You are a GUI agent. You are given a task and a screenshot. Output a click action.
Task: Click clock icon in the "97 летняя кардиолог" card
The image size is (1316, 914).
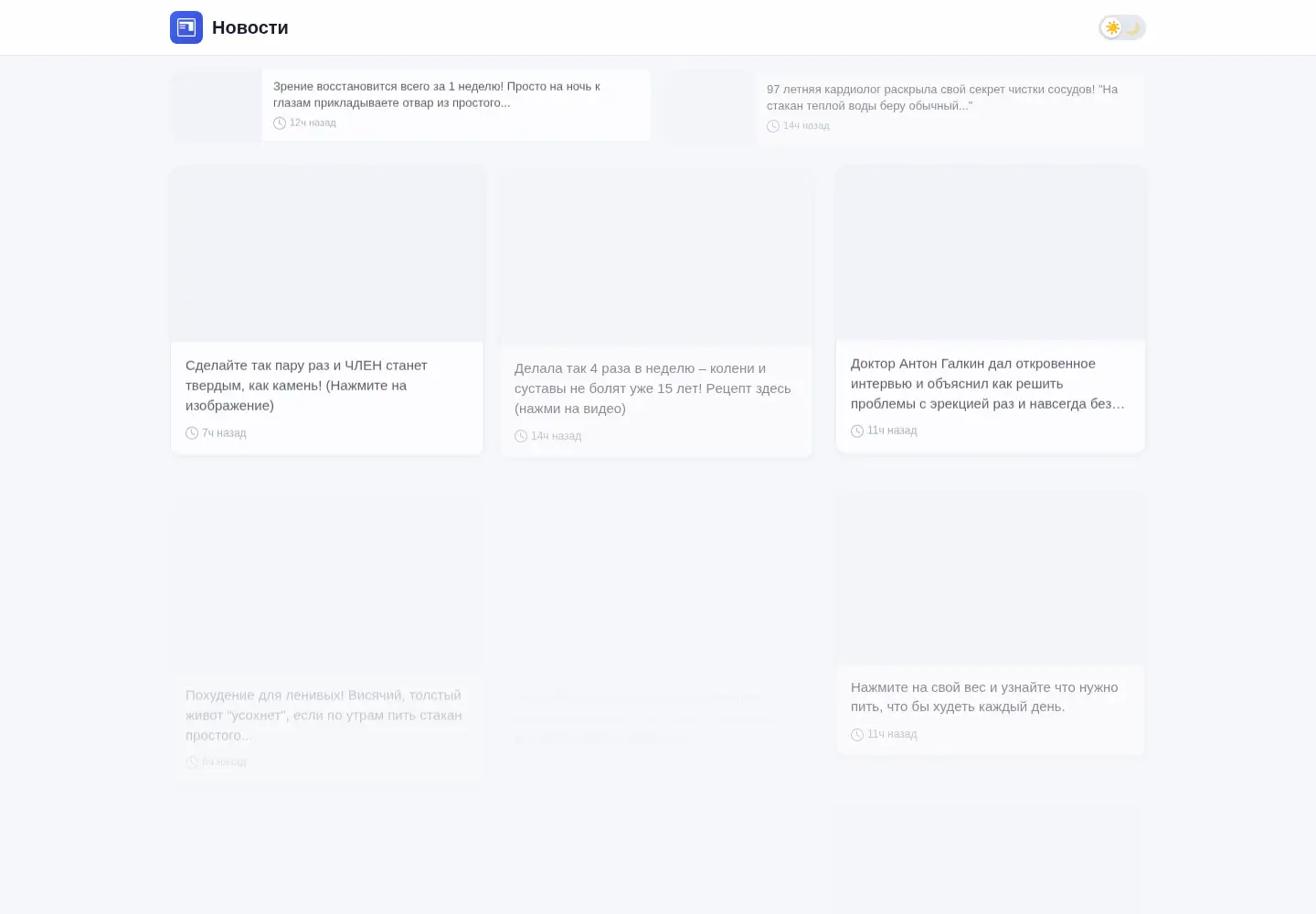[x=773, y=126]
